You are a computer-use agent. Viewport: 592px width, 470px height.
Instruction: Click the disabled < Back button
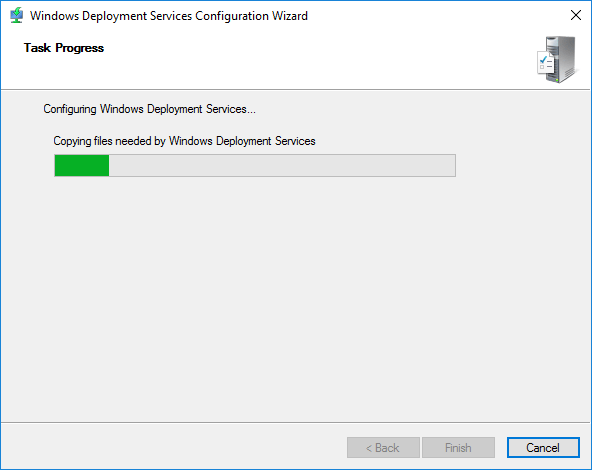383,448
